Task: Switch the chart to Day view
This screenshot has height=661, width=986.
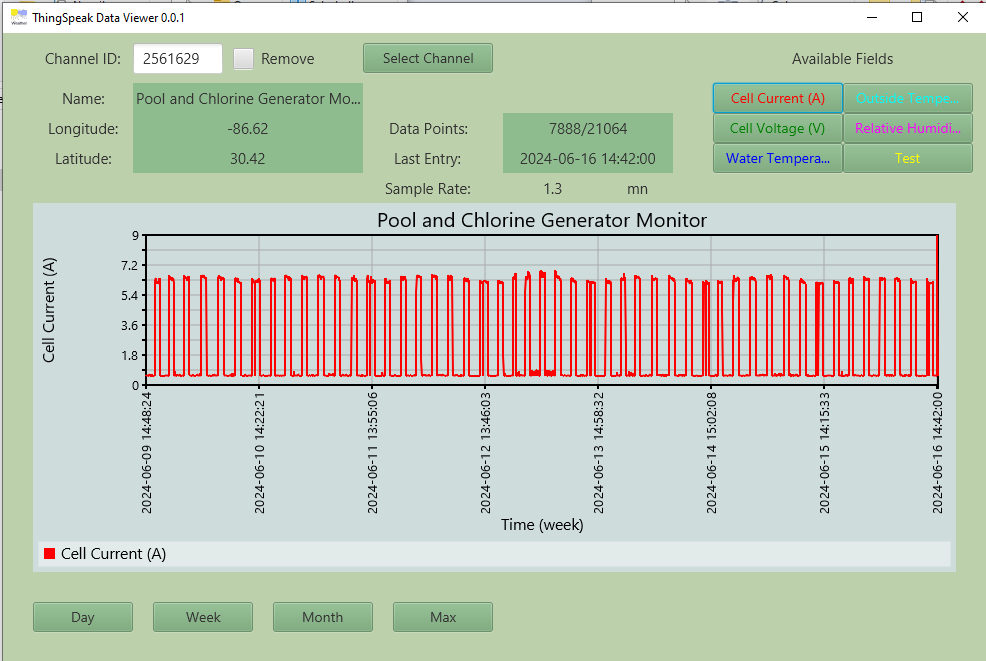Action: click(82, 617)
